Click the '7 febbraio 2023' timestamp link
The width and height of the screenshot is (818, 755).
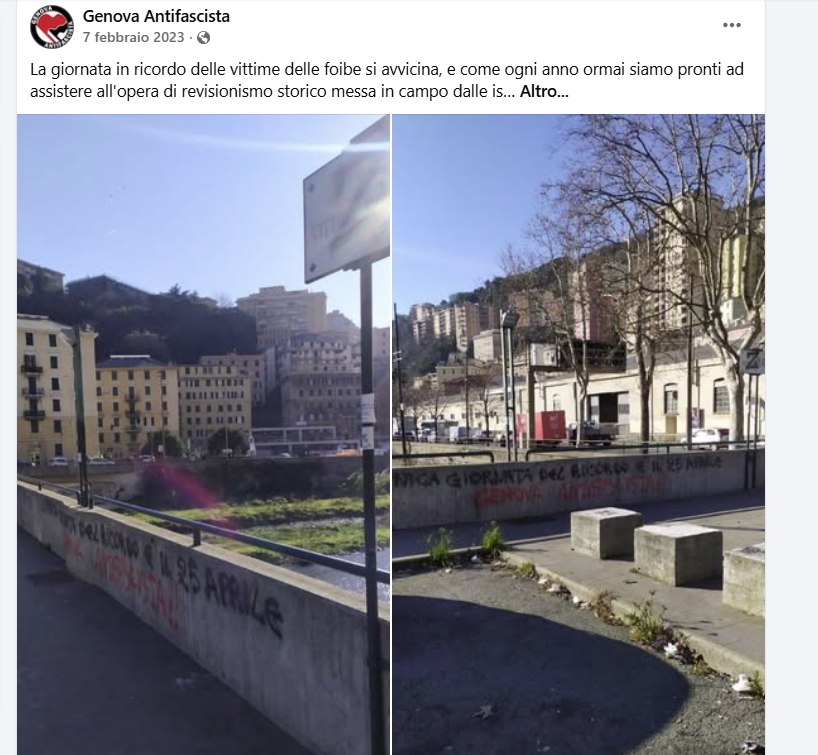tap(134, 38)
